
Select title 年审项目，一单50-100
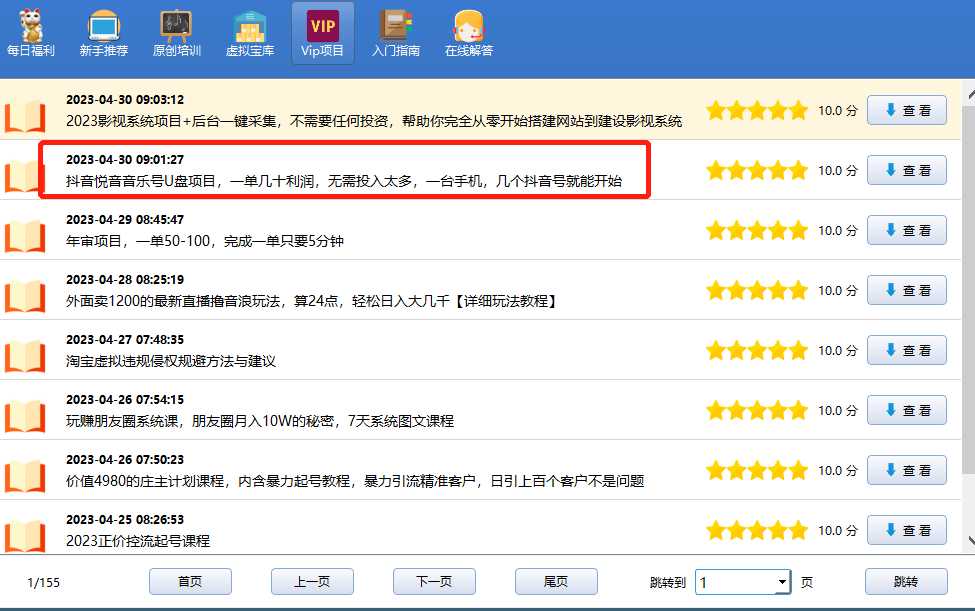click(x=205, y=241)
